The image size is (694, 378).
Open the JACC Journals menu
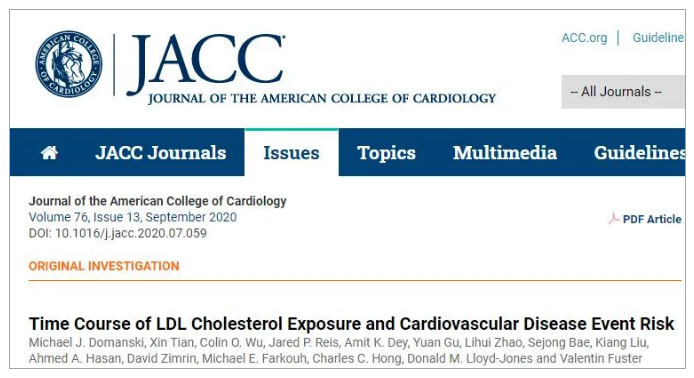pyautogui.click(x=161, y=153)
